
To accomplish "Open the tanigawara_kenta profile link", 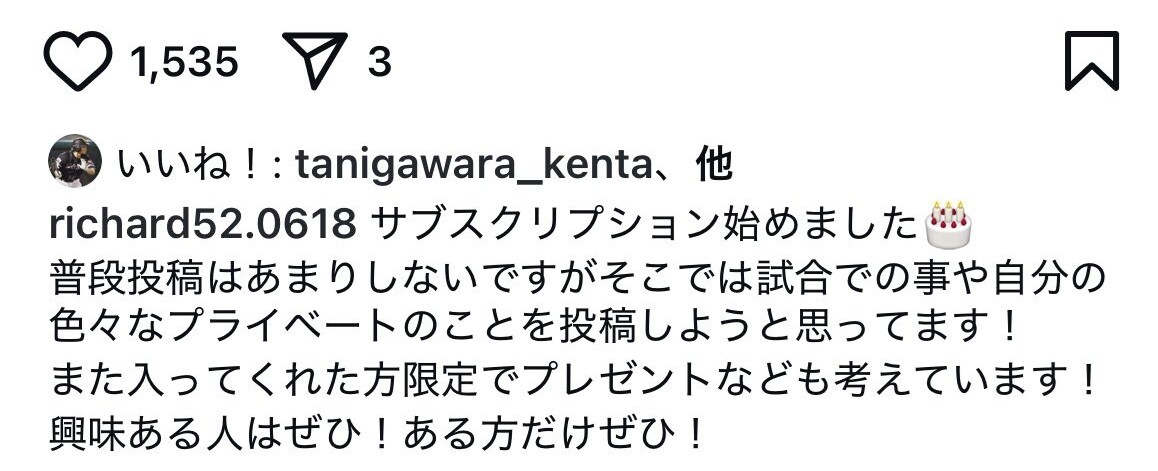I will pyautogui.click(x=472, y=167).
